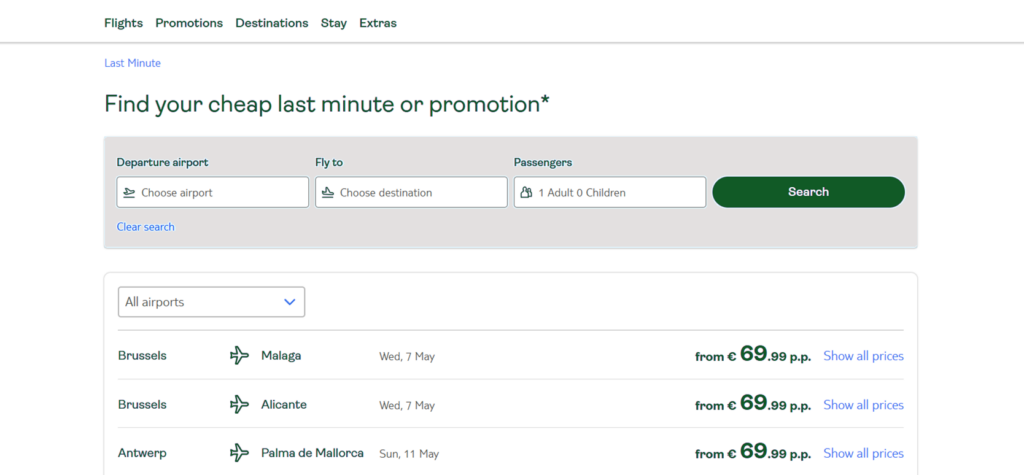1024x475 pixels.
Task: Click the Clear search link
Action: point(145,227)
